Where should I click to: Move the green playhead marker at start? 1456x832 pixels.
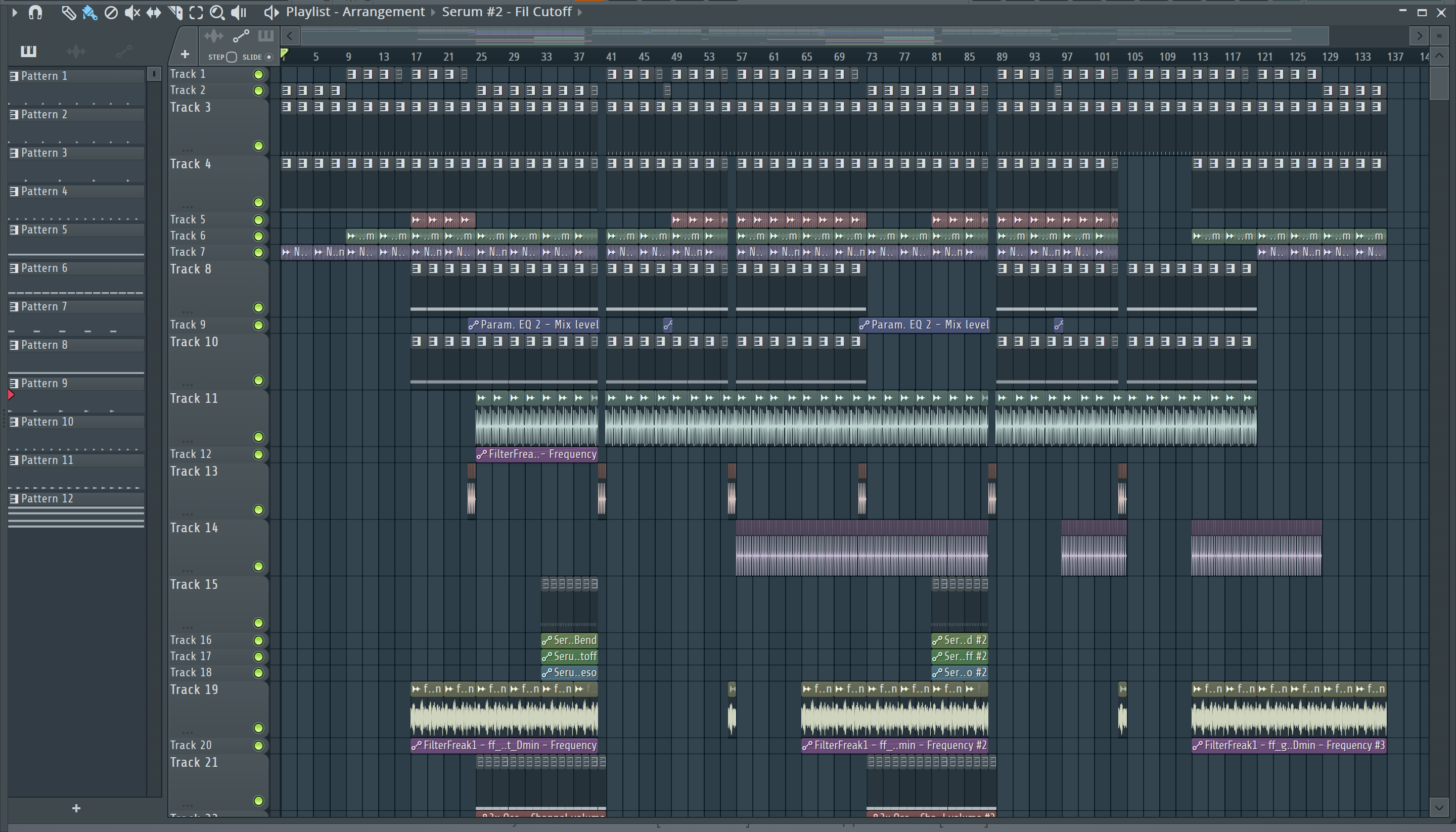[285, 54]
